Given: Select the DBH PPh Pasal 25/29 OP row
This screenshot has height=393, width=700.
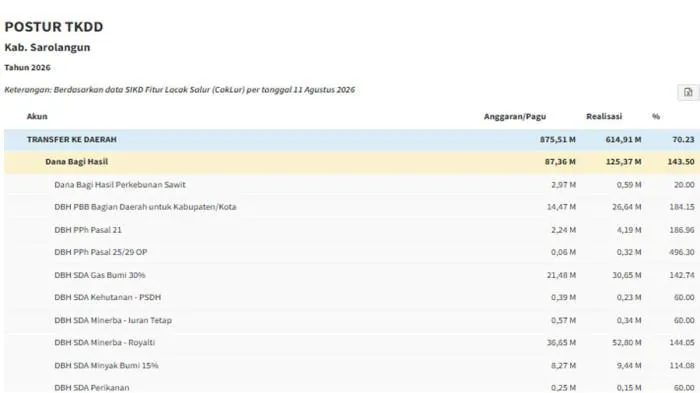Looking at the screenshot, I should tap(352, 252).
